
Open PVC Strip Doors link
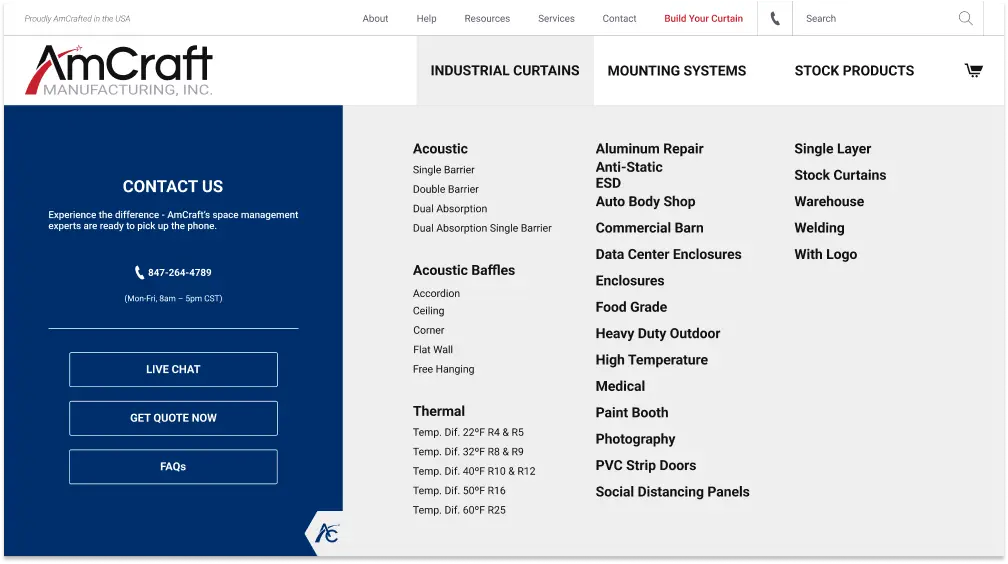tap(645, 465)
